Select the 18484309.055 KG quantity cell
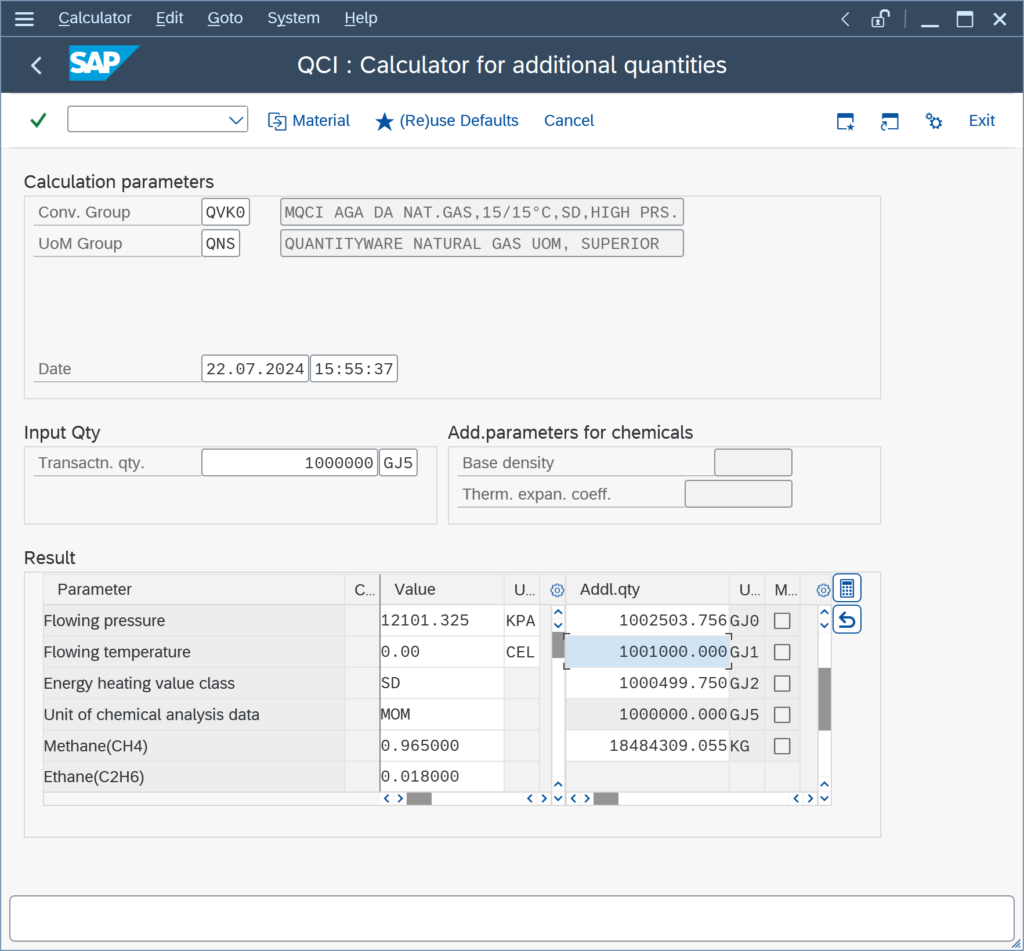The height and width of the screenshot is (951, 1024). click(647, 746)
